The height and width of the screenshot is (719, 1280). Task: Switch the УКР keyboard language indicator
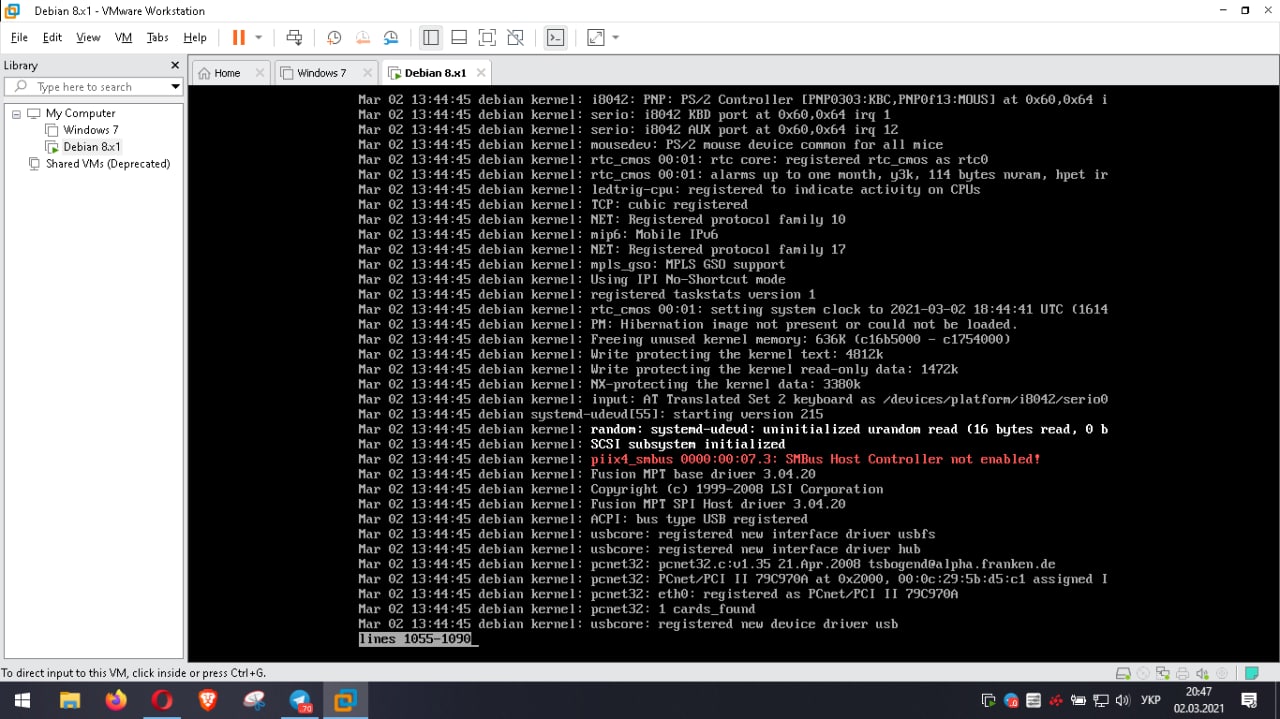(1151, 700)
